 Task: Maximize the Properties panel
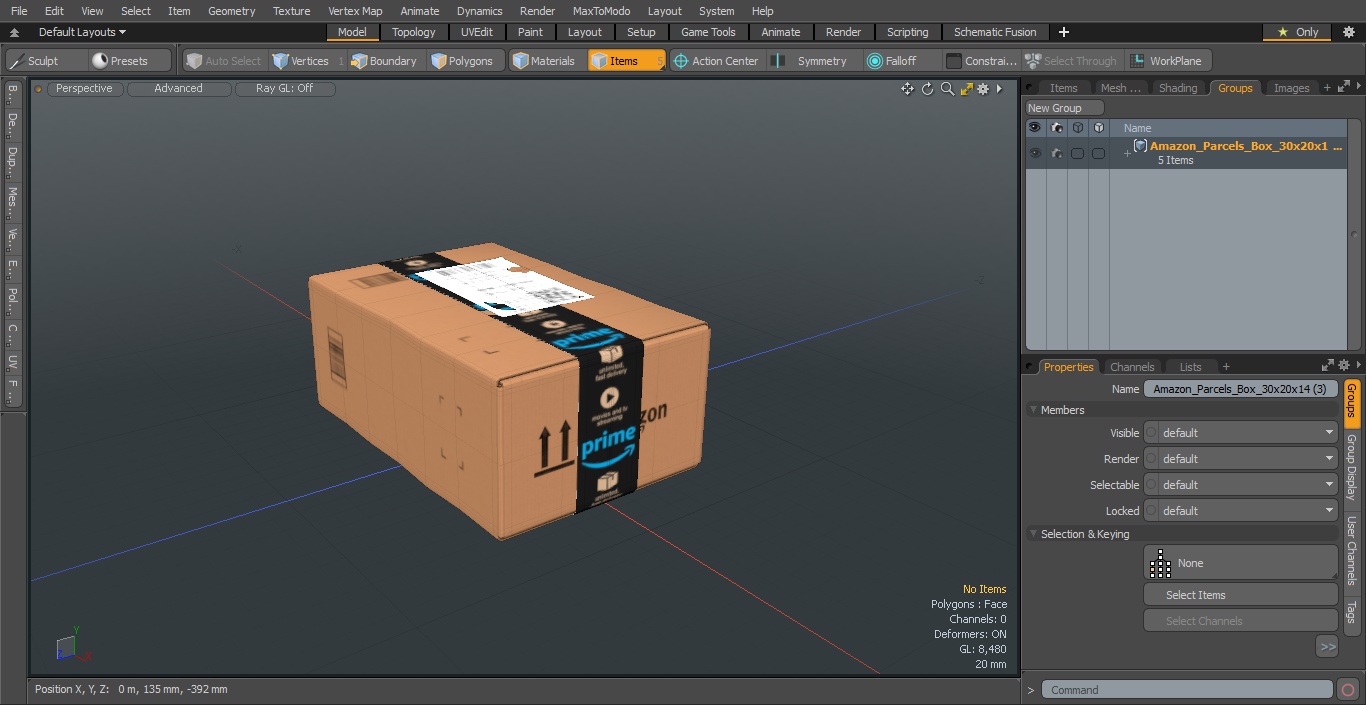tap(1328, 366)
